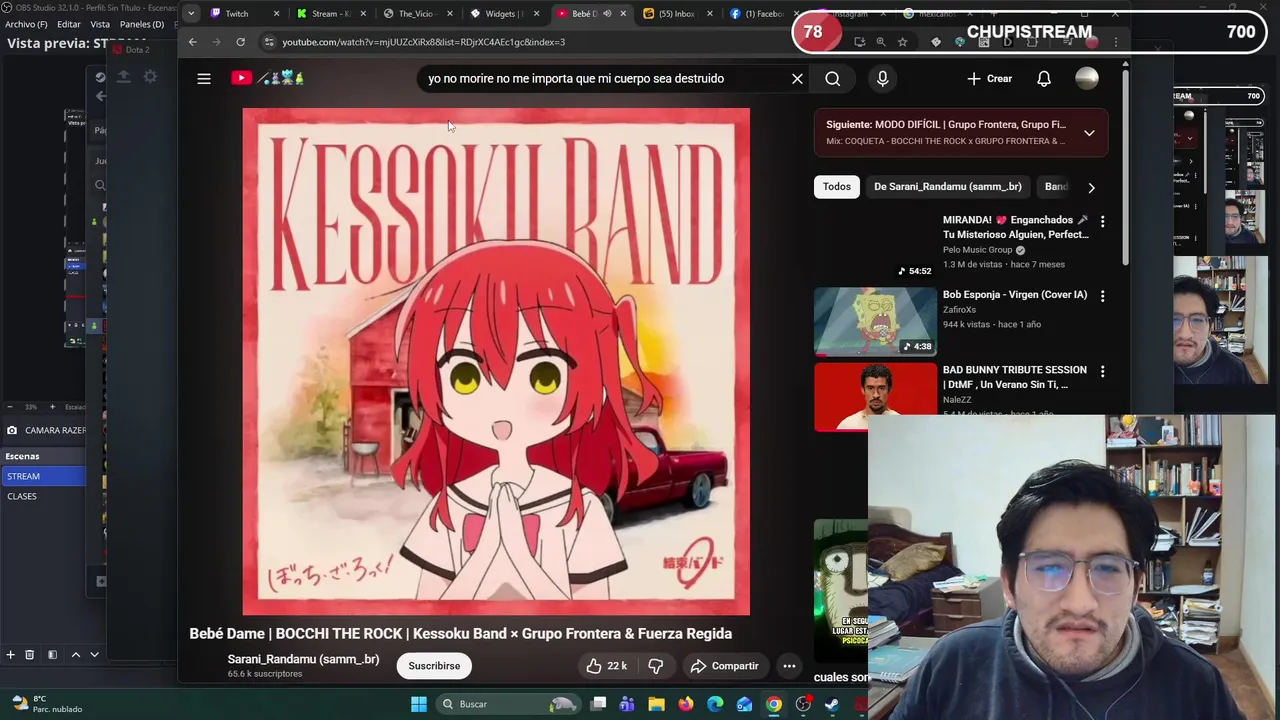This screenshot has height=720, width=1280.
Task: Click the OBS taskbar icon with red badge
Action: [803, 704]
